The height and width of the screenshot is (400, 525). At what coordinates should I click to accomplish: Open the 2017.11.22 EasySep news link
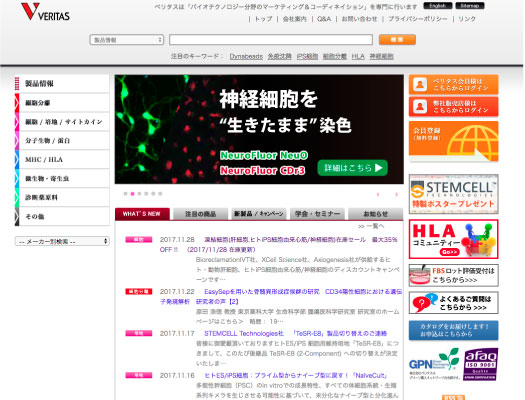coord(281,297)
